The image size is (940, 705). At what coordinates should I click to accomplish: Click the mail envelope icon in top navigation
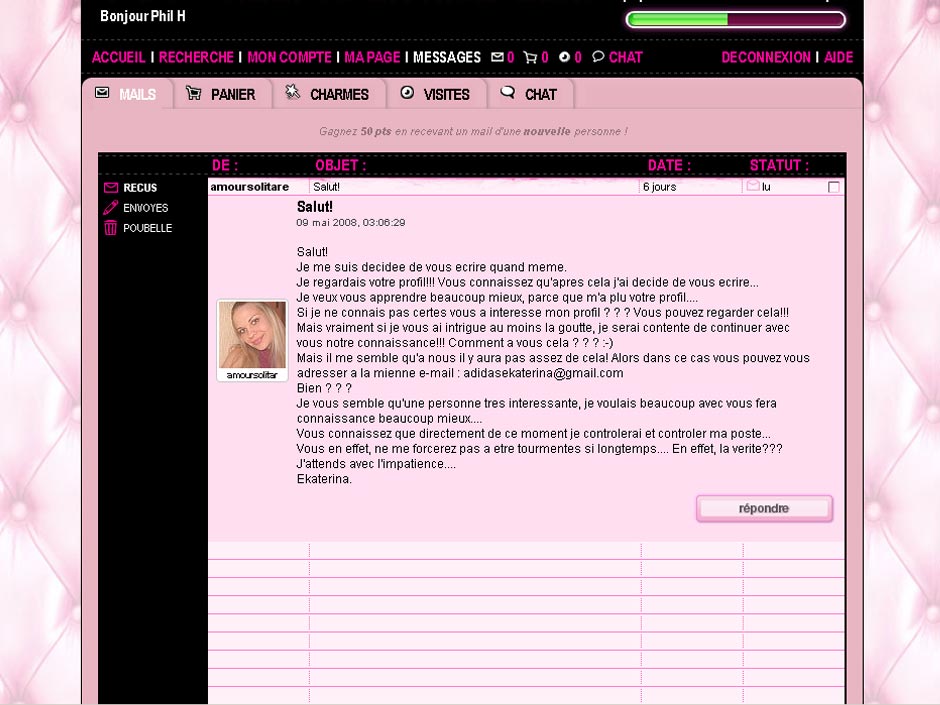497,57
